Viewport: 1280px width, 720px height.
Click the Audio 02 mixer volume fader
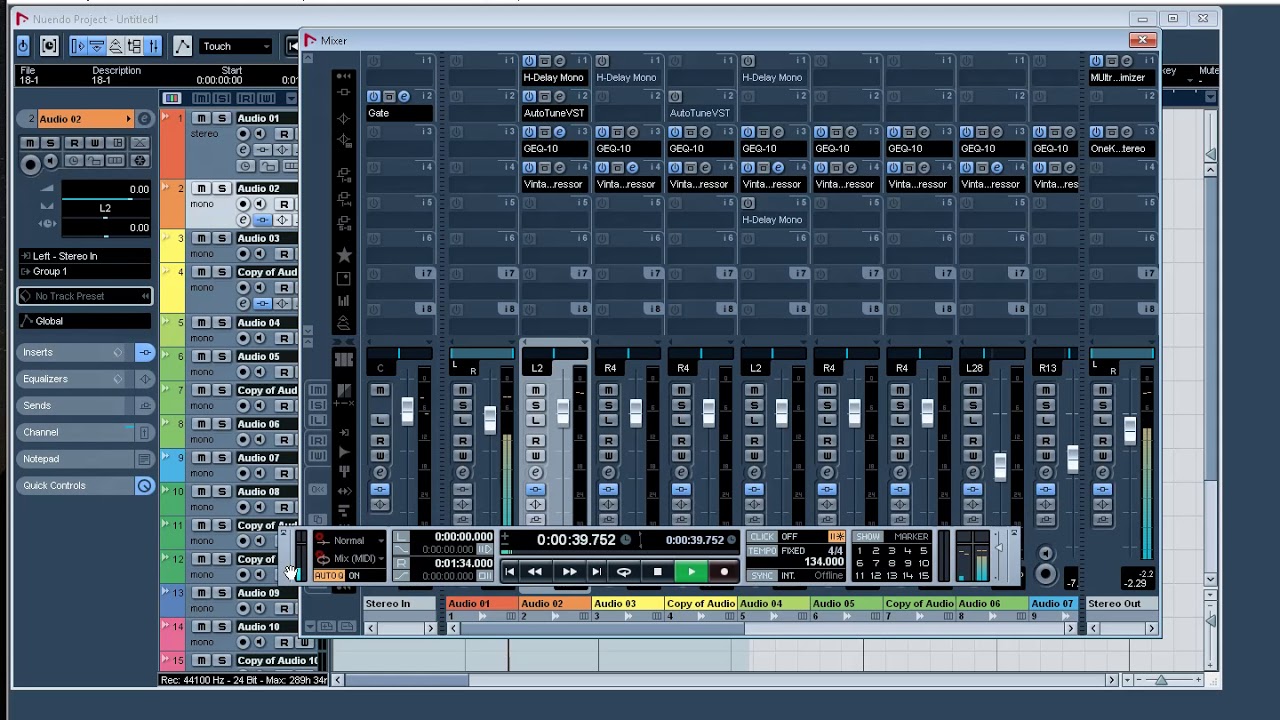coord(563,412)
